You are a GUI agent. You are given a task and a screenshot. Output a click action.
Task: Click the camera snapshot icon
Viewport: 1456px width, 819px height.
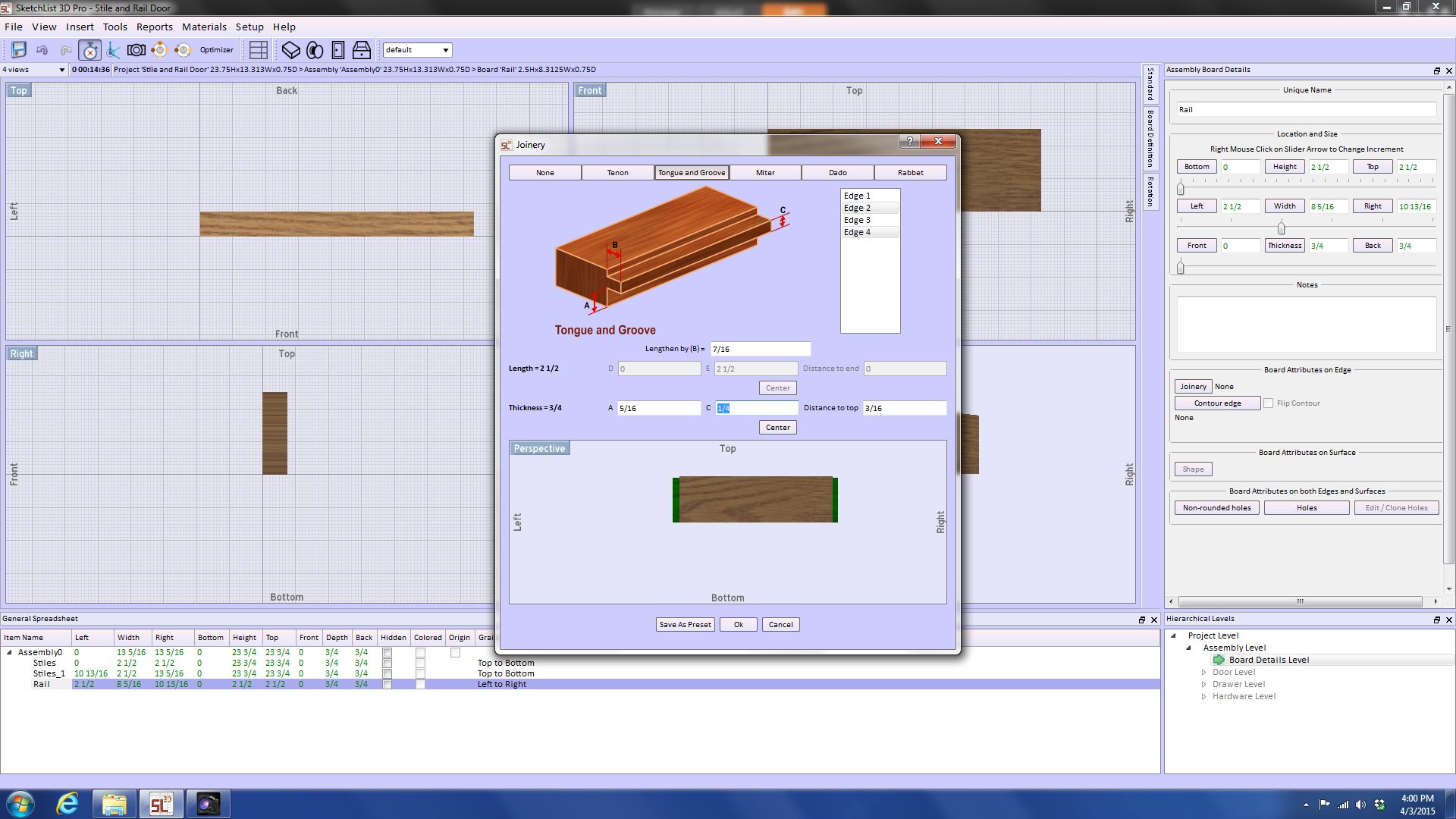[136, 50]
